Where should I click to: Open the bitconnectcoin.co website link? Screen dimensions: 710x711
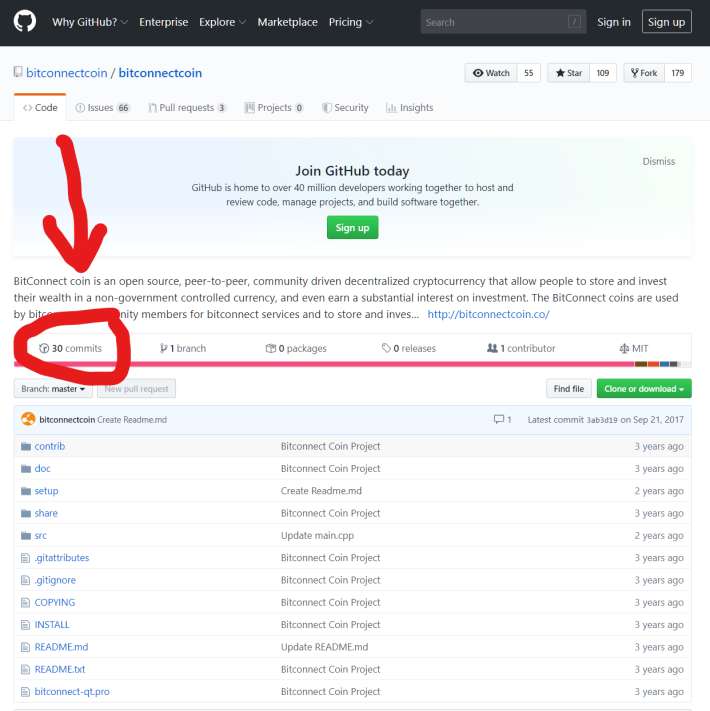coord(488,314)
